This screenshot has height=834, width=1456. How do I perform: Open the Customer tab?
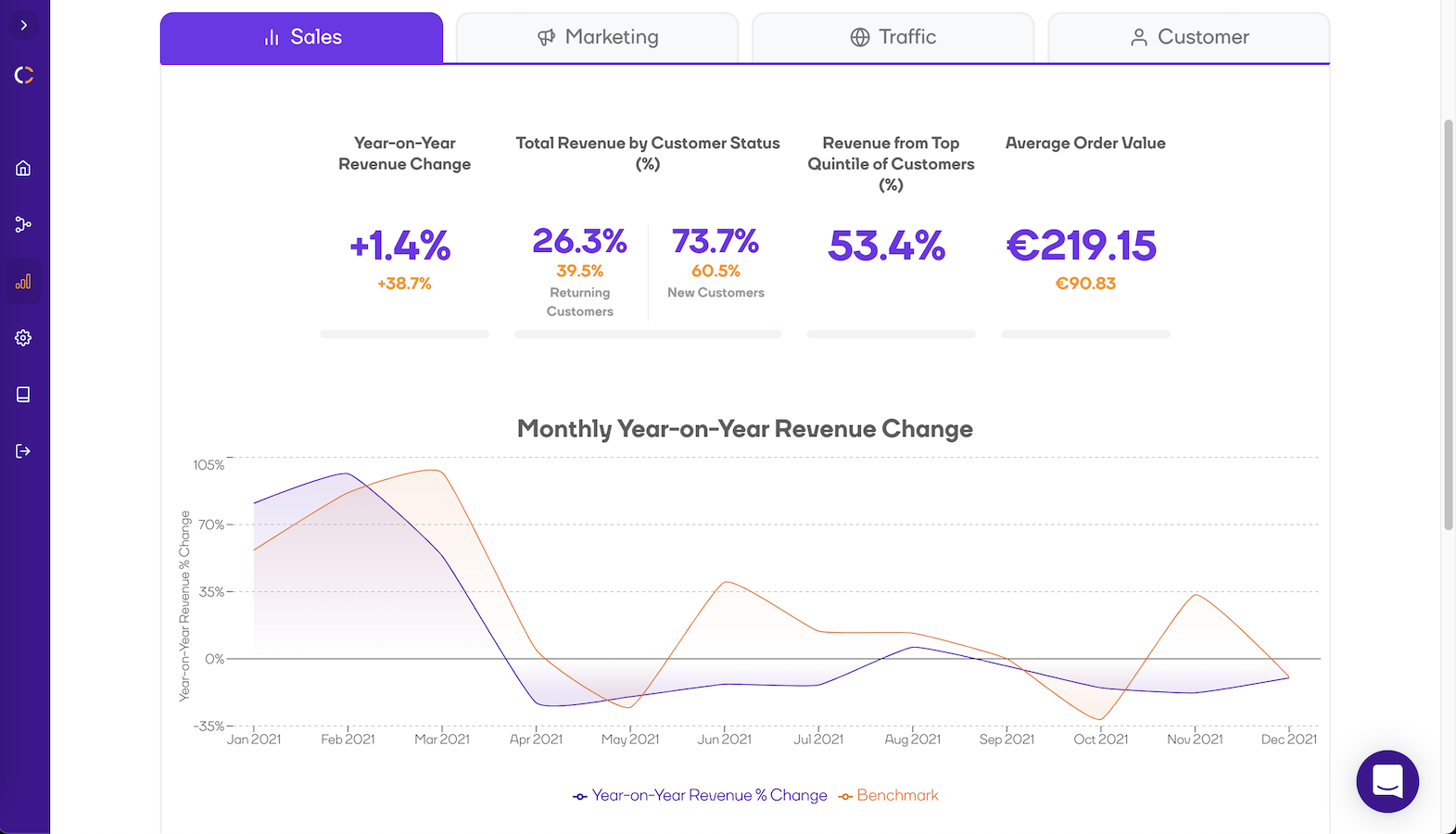[1189, 37]
